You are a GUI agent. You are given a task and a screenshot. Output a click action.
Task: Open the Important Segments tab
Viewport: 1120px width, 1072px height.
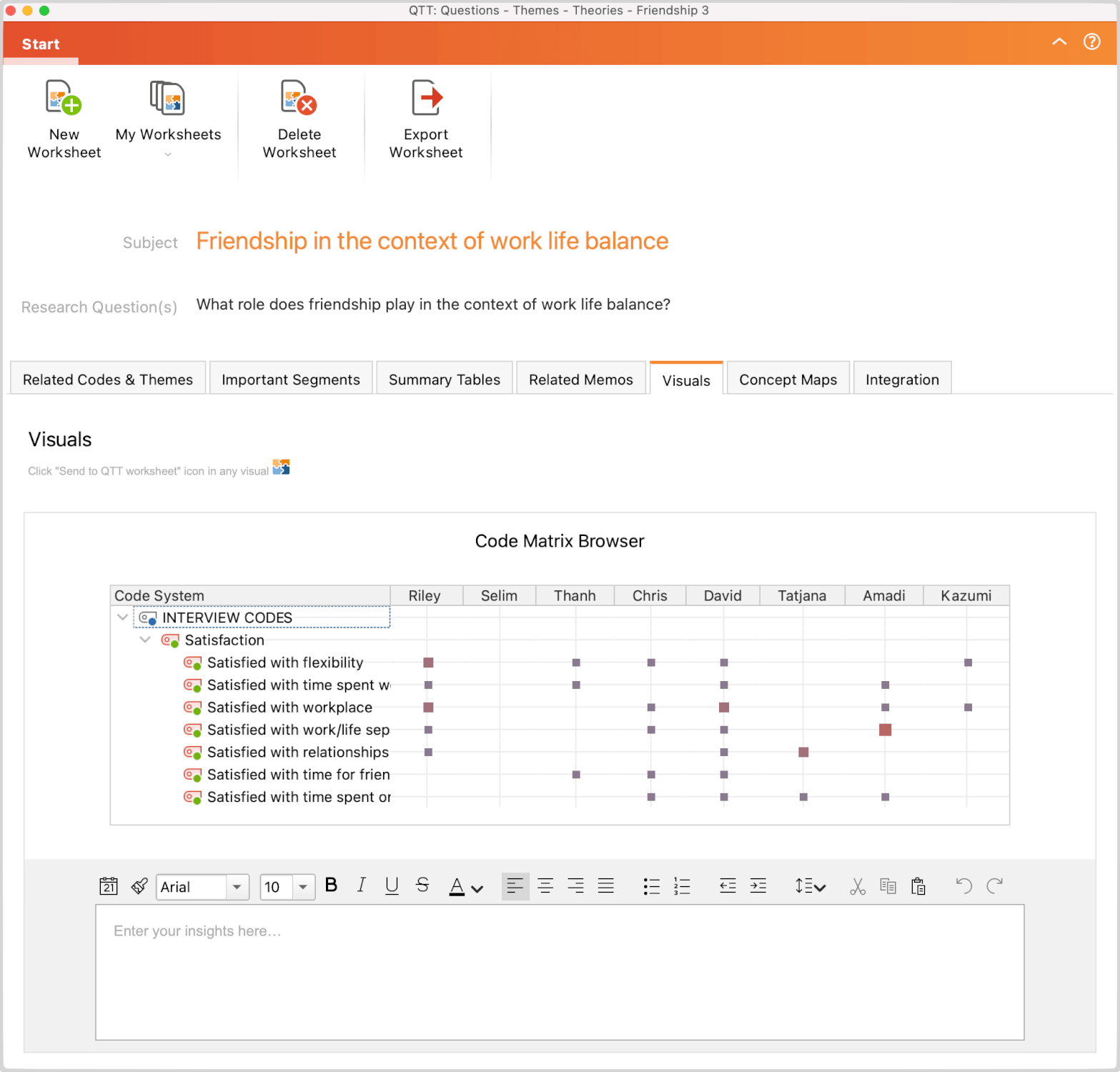(291, 379)
